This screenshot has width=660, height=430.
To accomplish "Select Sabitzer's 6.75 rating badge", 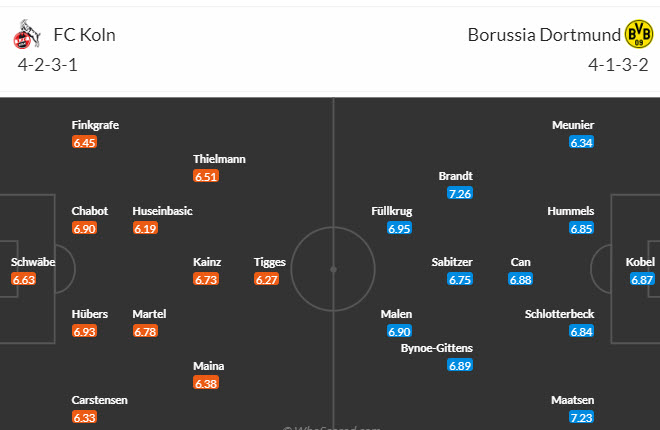I will (460, 280).
